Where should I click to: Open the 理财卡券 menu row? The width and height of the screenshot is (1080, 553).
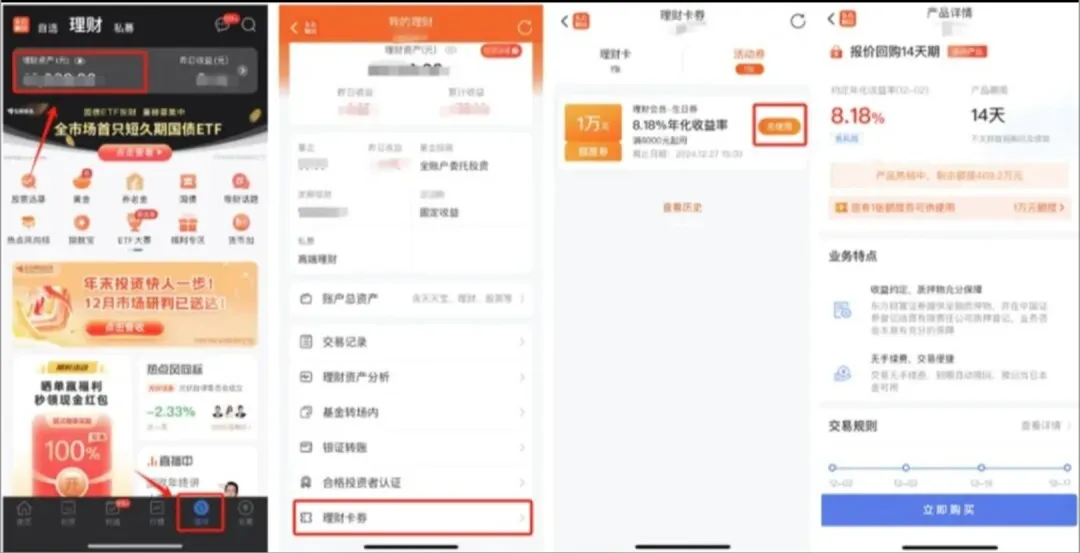click(x=412, y=517)
